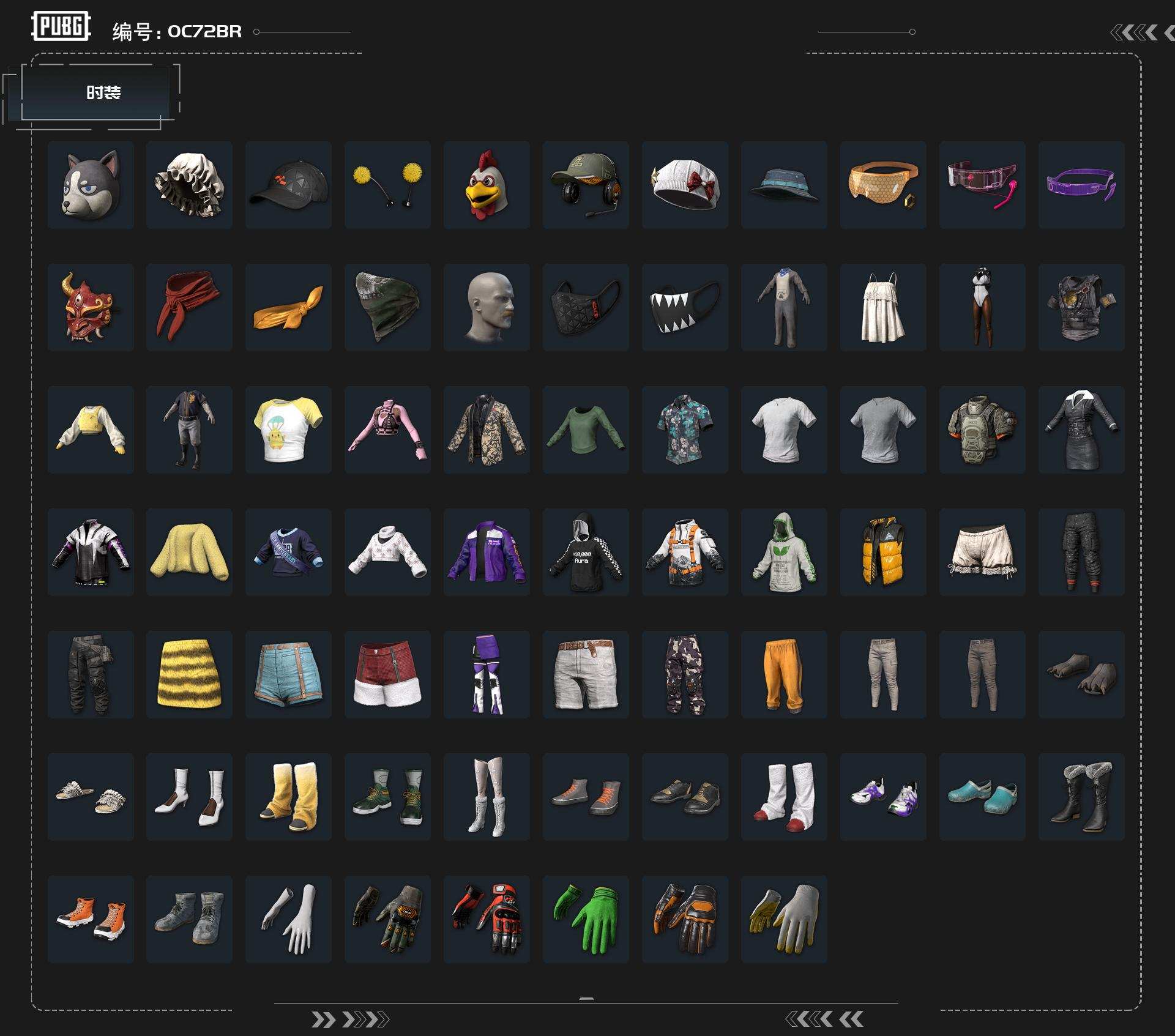Select the purple racing jacket
Viewport: 1175px width, 1036px height.
coord(487,552)
